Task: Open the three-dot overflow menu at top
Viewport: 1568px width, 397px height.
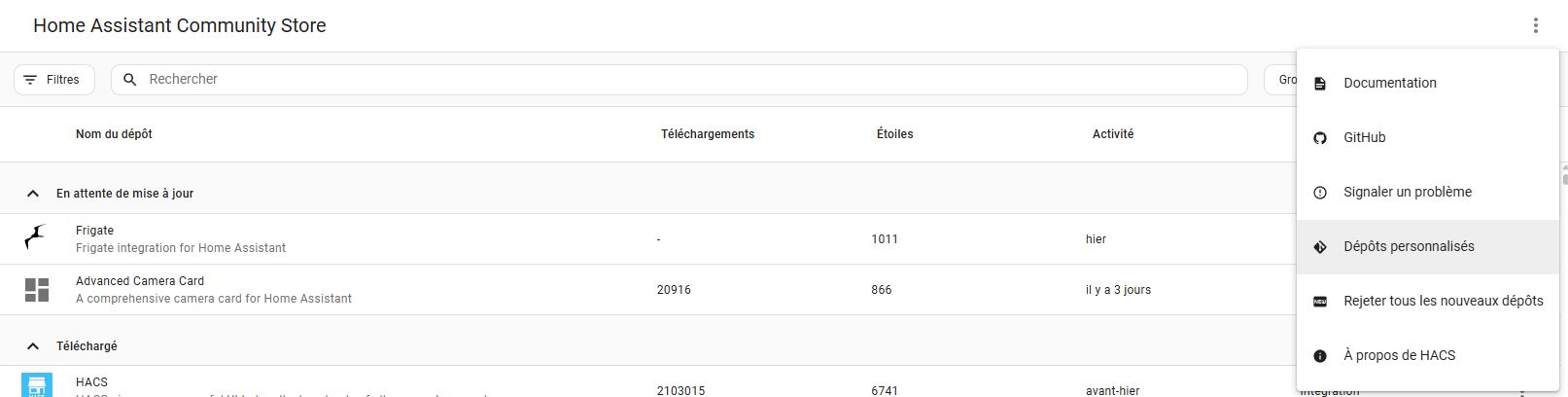Action: point(1536,25)
